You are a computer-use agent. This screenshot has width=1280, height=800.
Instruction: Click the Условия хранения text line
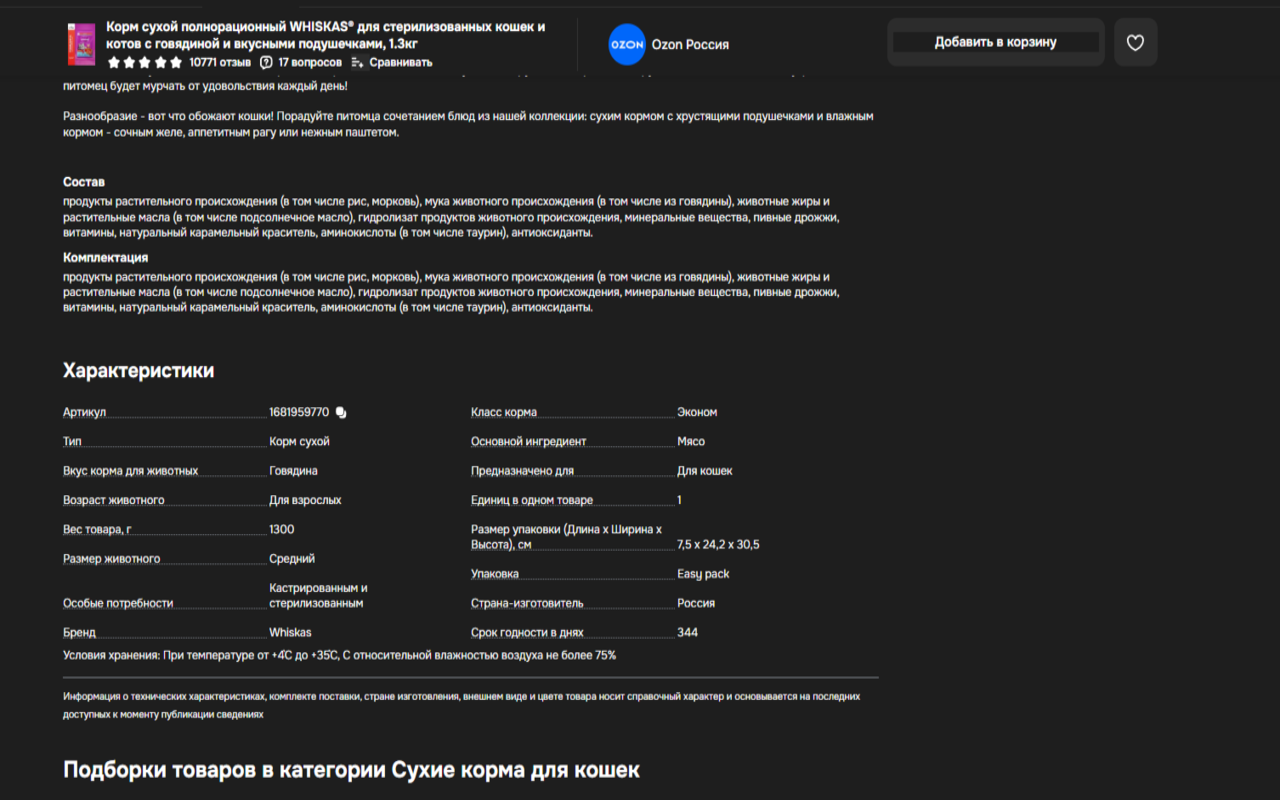click(340, 655)
